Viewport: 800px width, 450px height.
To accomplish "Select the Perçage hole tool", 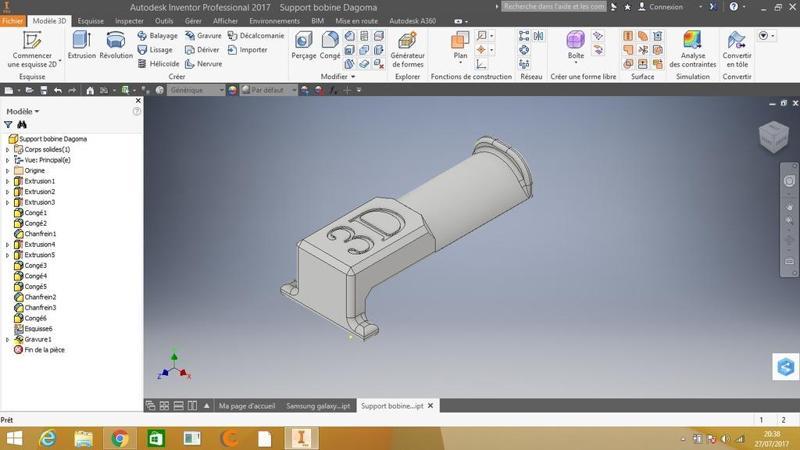I will coord(304,45).
